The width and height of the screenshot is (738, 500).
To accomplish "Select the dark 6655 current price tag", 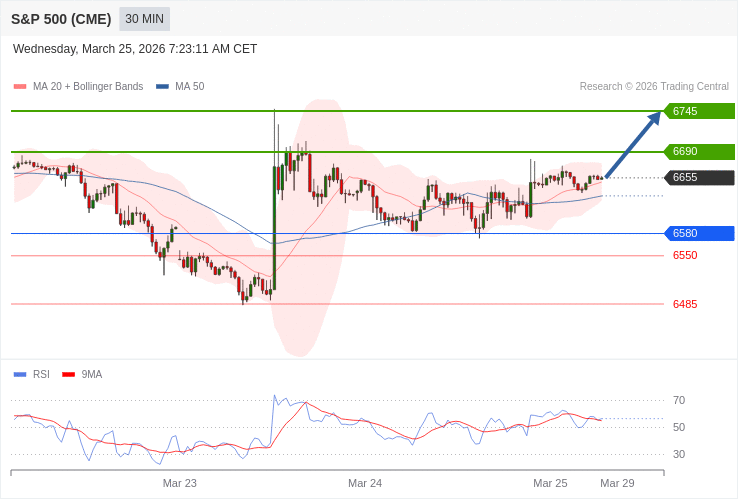I will click(x=699, y=178).
